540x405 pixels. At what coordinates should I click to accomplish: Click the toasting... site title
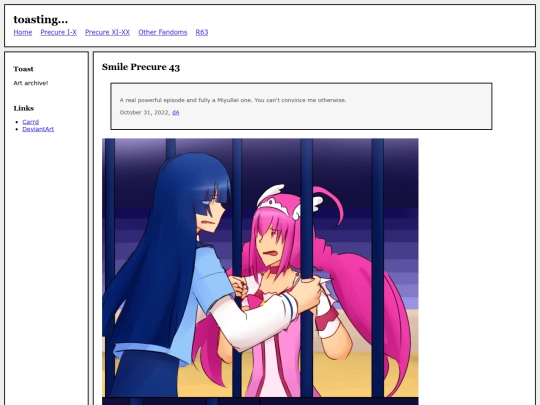click(41, 20)
